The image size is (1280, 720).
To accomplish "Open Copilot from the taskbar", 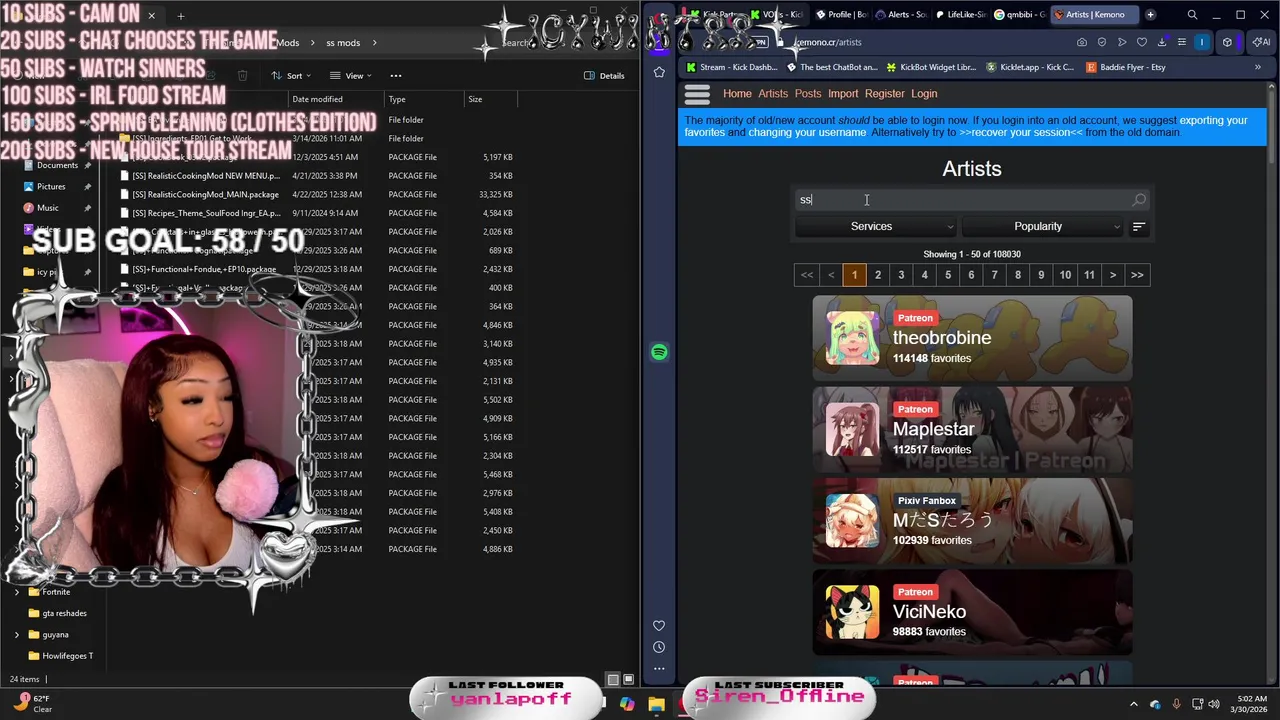I will point(627,704).
